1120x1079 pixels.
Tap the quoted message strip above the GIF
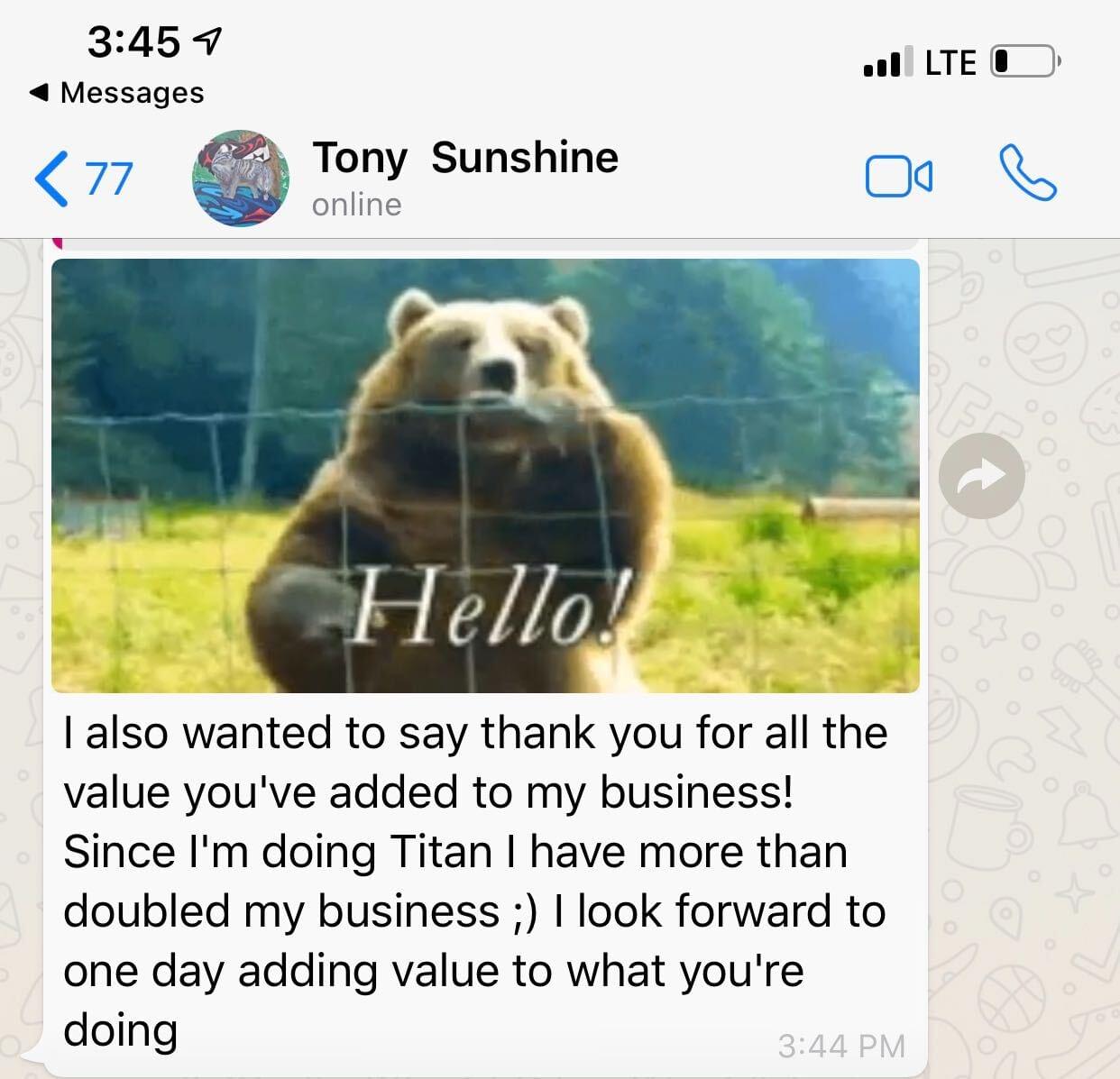[x=485, y=243]
